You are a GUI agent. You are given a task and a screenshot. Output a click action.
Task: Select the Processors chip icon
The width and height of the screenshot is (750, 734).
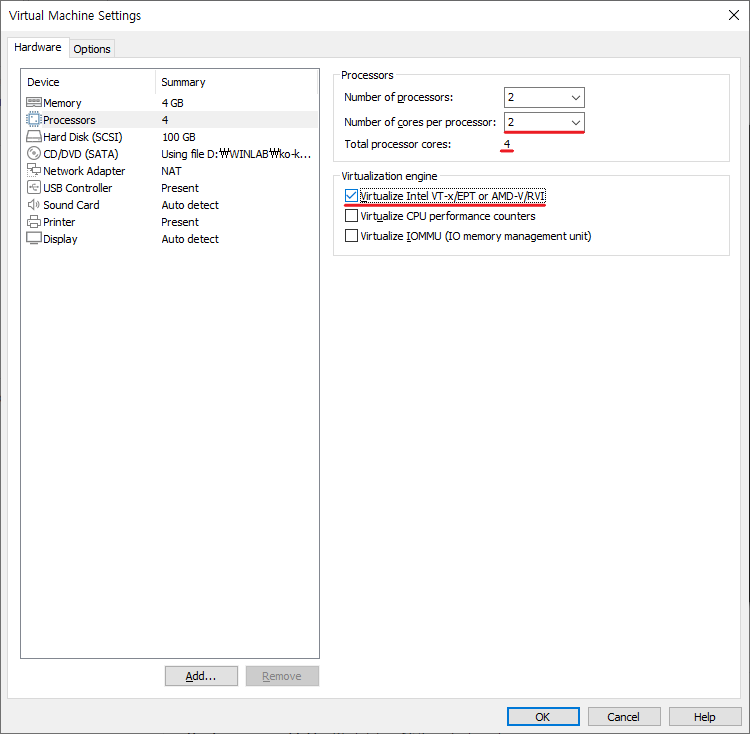(x=33, y=120)
